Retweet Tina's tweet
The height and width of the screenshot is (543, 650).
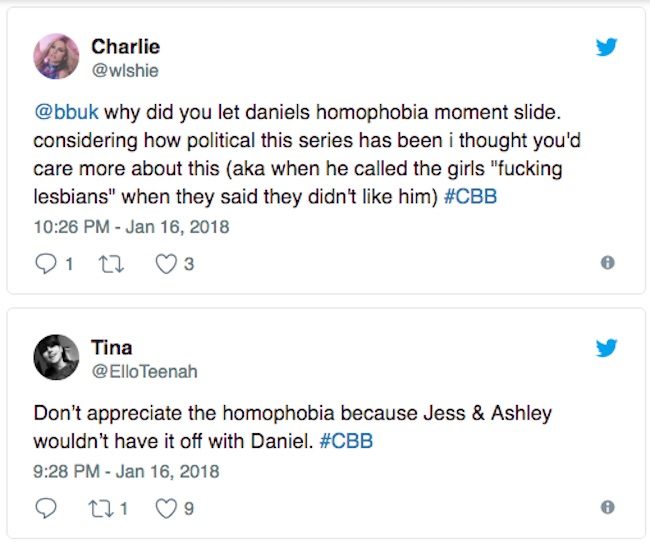pos(99,507)
